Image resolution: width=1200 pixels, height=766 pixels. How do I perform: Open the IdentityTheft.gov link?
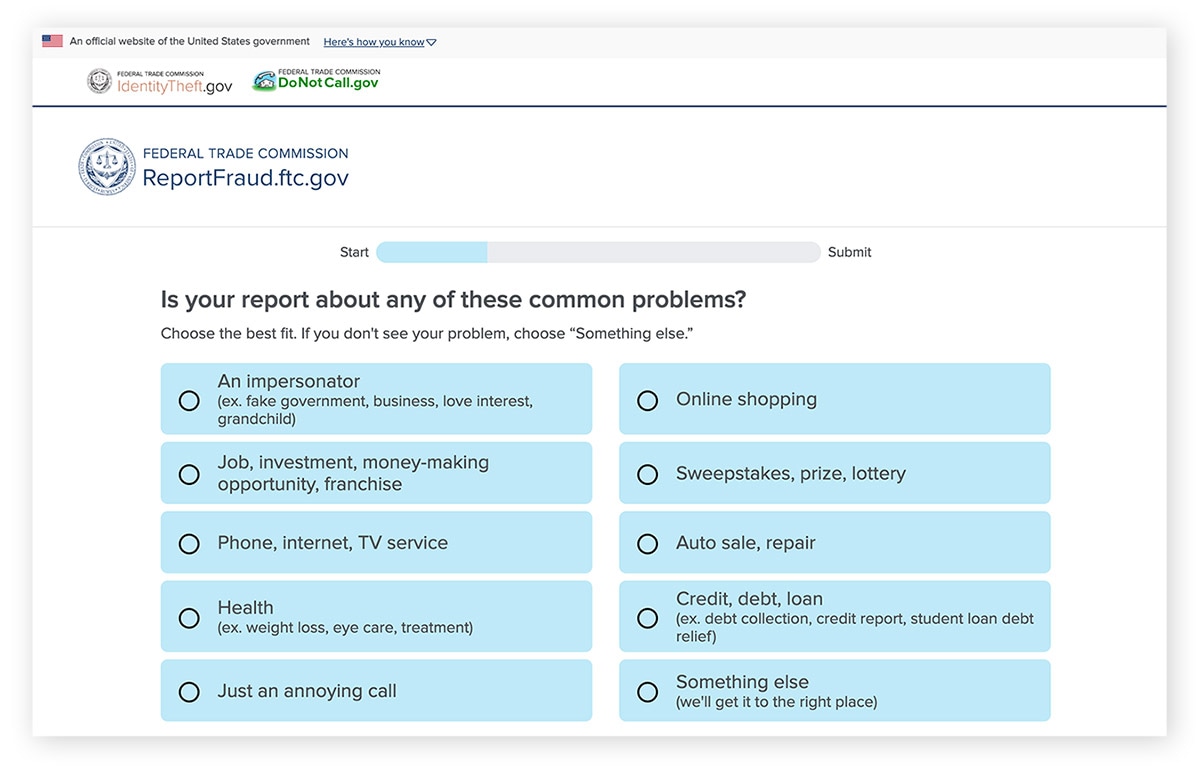pos(174,86)
